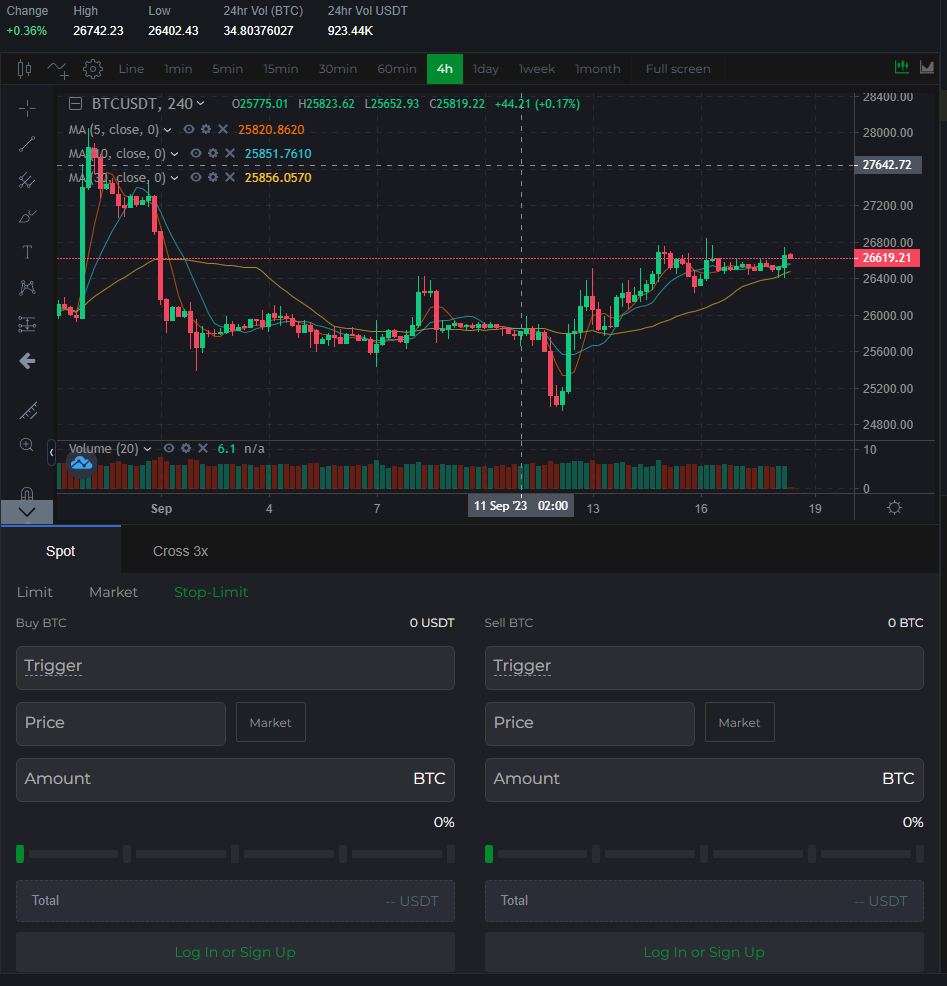Collapse the drawing toolbar with chevron

point(27,512)
